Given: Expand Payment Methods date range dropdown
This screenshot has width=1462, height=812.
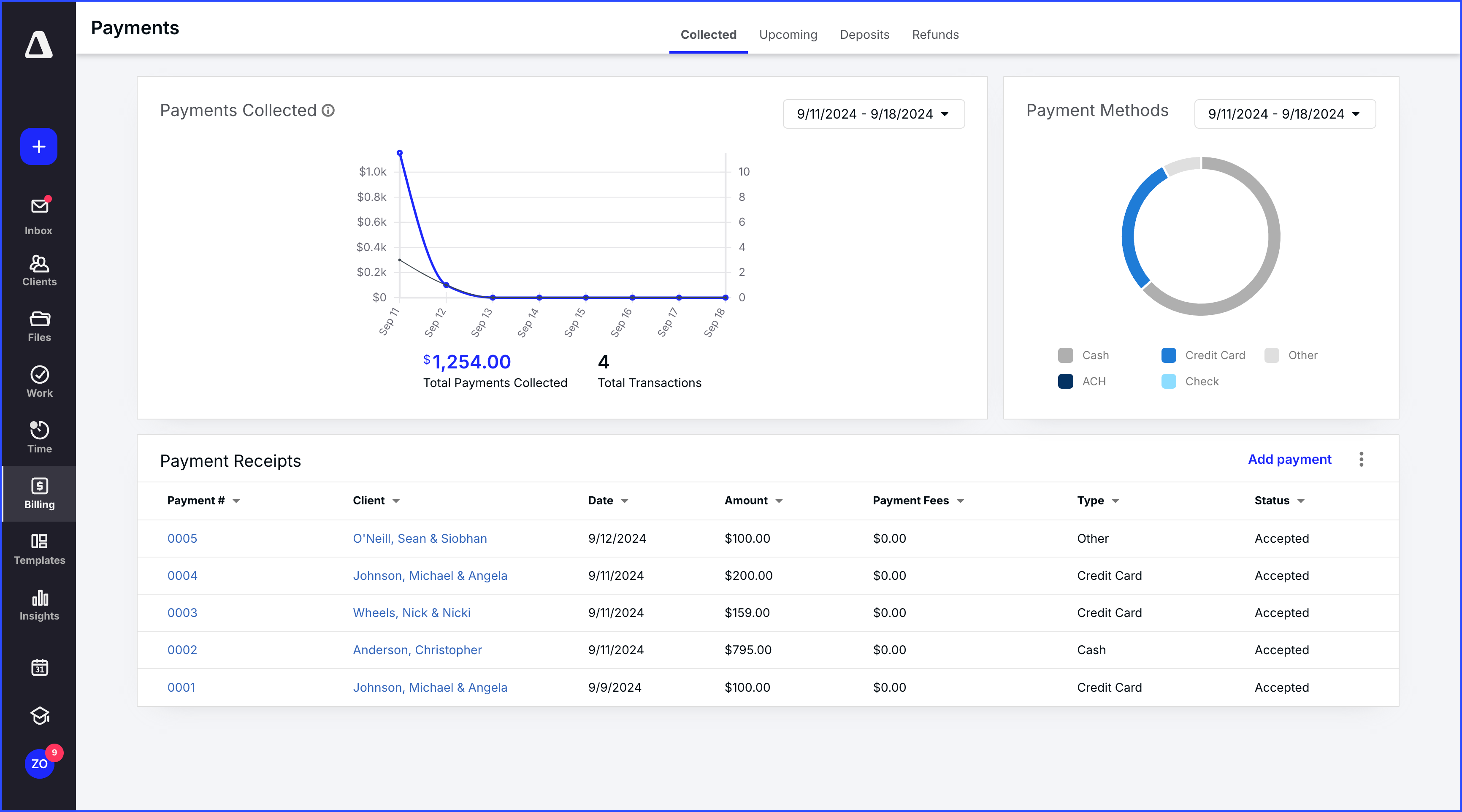Looking at the screenshot, I should click(1284, 114).
